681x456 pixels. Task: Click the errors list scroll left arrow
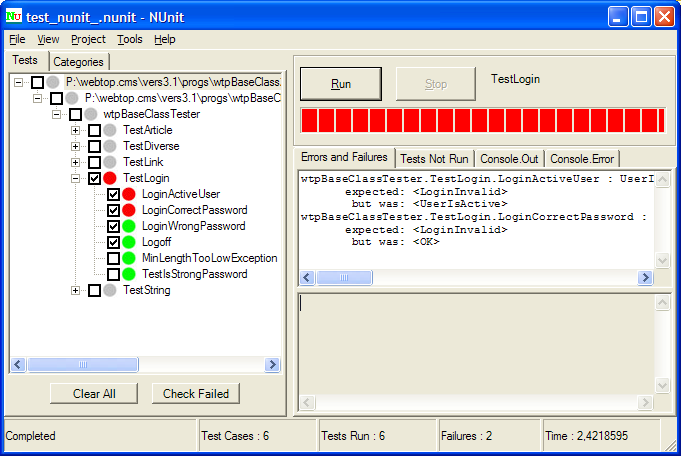click(x=307, y=277)
